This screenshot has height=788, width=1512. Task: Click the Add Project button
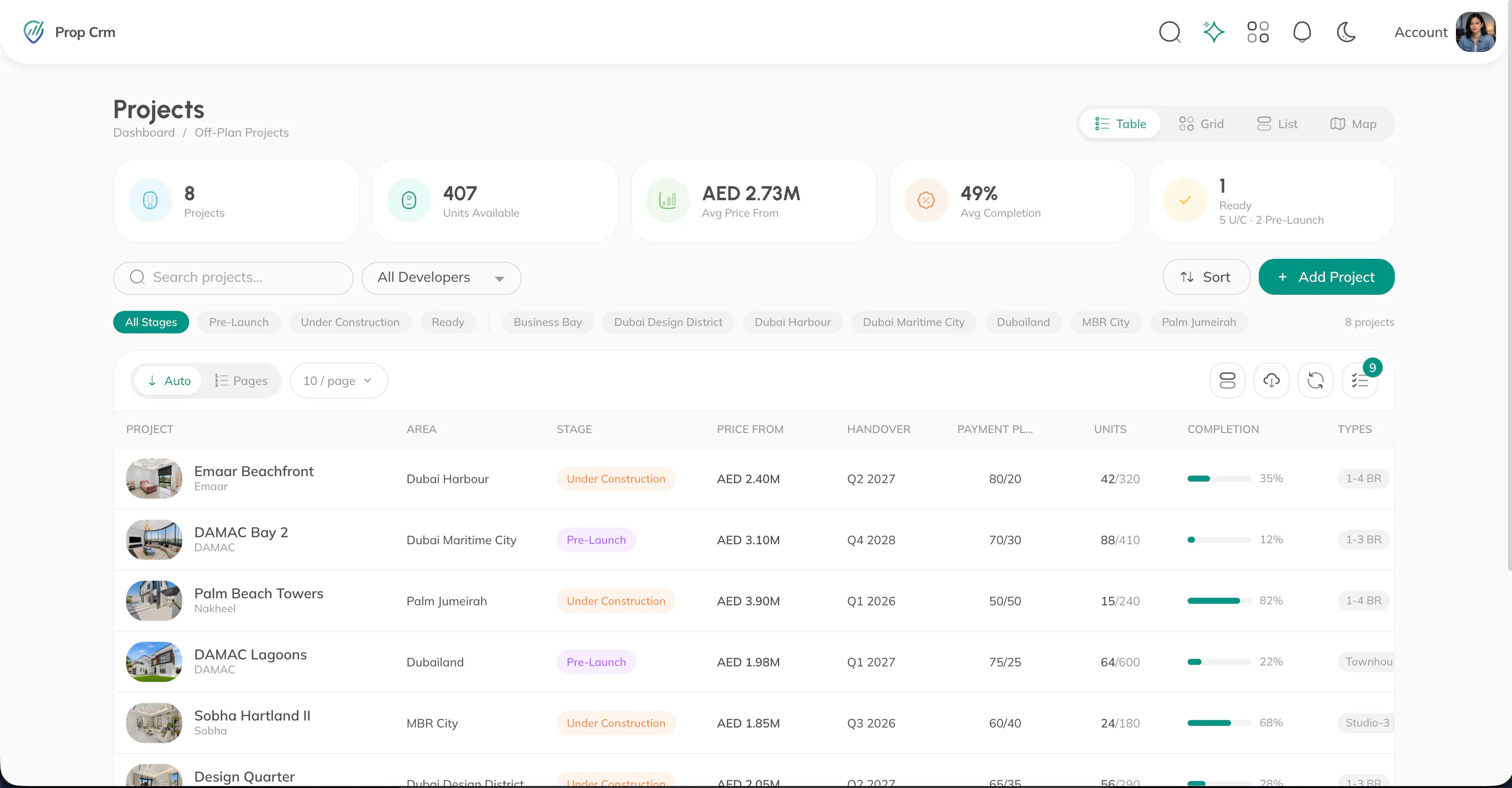click(x=1327, y=277)
